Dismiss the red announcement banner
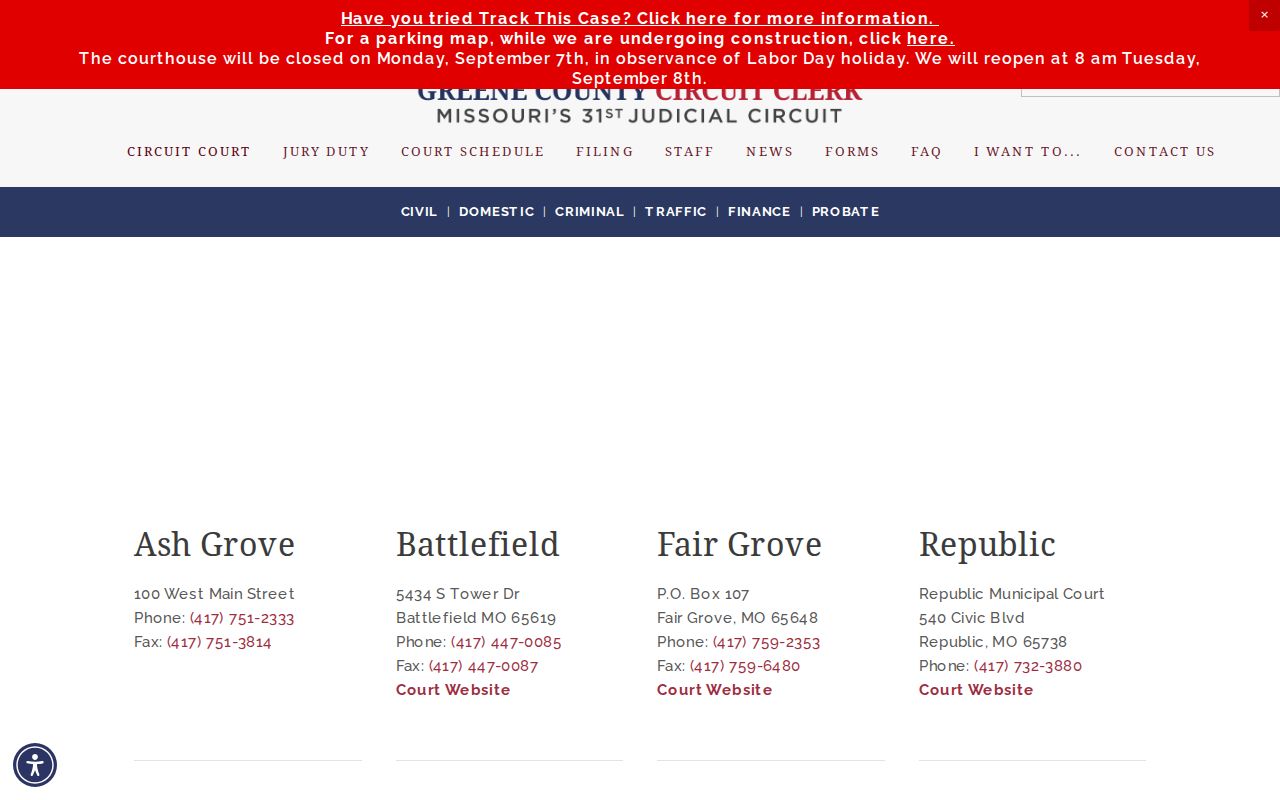 pyautogui.click(x=1264, y=15)
